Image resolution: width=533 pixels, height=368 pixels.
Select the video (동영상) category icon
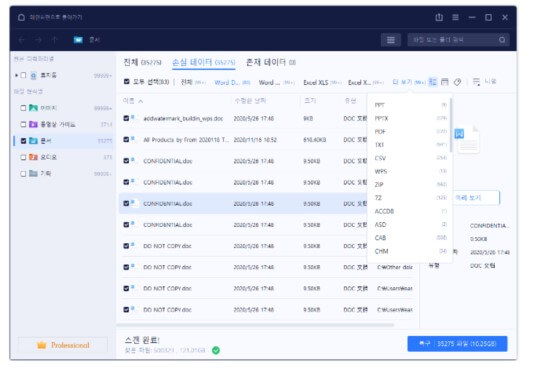(x=33, y=124)
